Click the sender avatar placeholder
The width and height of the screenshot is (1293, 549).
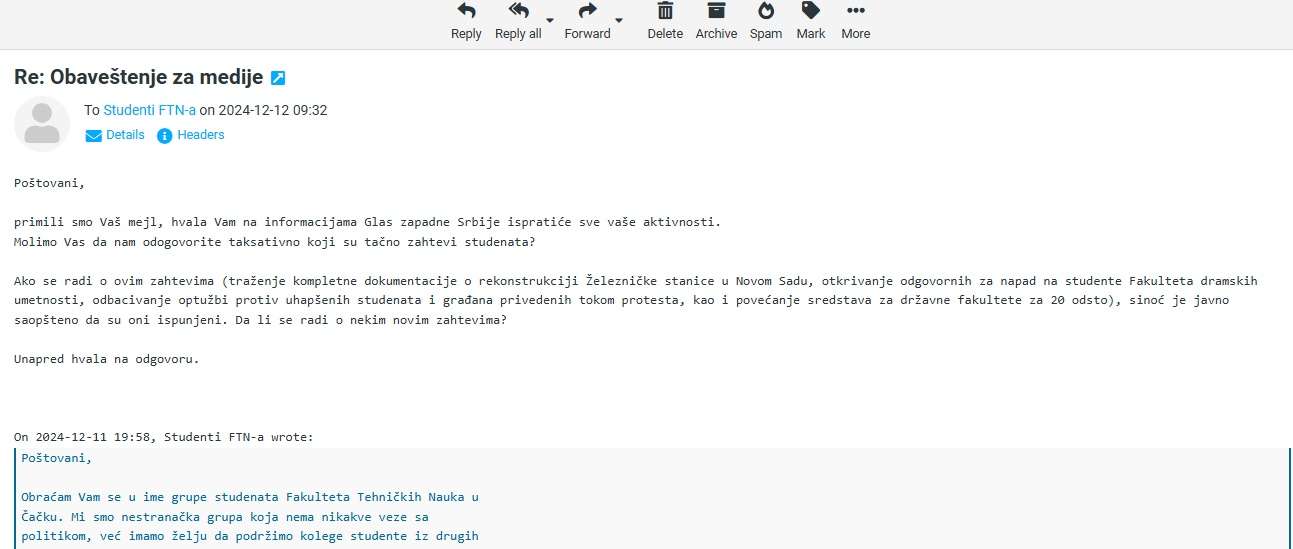(x=42, y=124)
